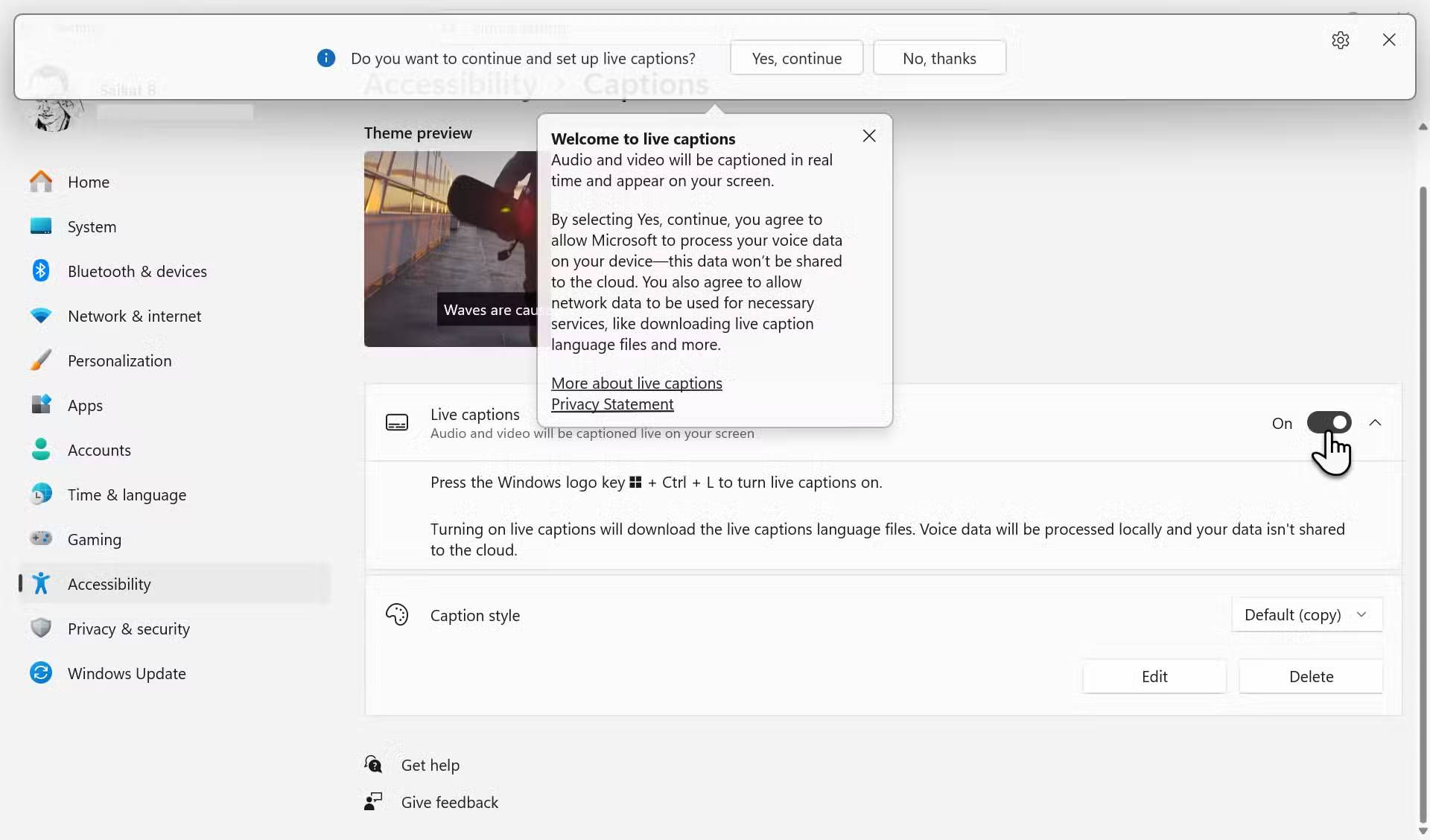Click the vertical scrollbar down arrow

coord(1423,831)
